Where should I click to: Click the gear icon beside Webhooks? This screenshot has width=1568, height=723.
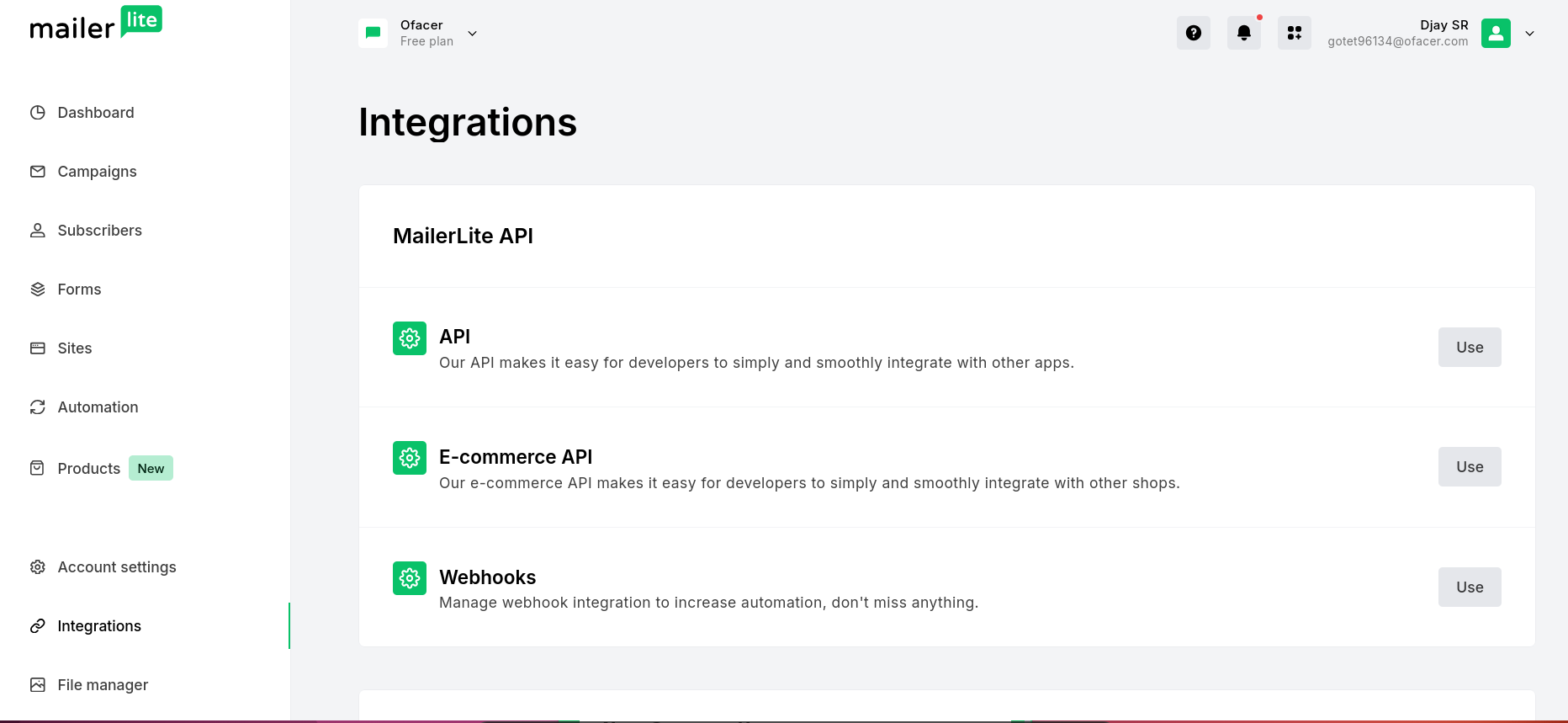click(x=410, y=578)
